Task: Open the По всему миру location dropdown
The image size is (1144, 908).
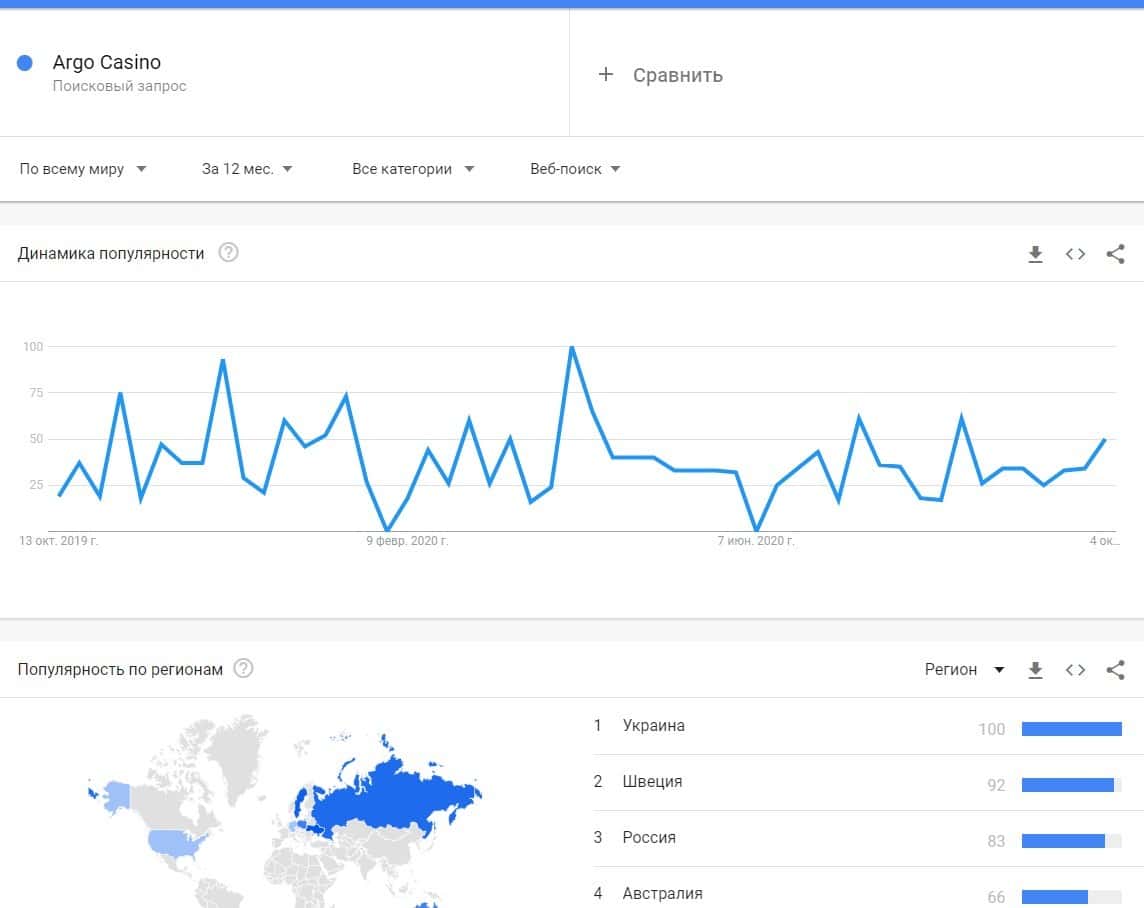Action: (83, 169)
